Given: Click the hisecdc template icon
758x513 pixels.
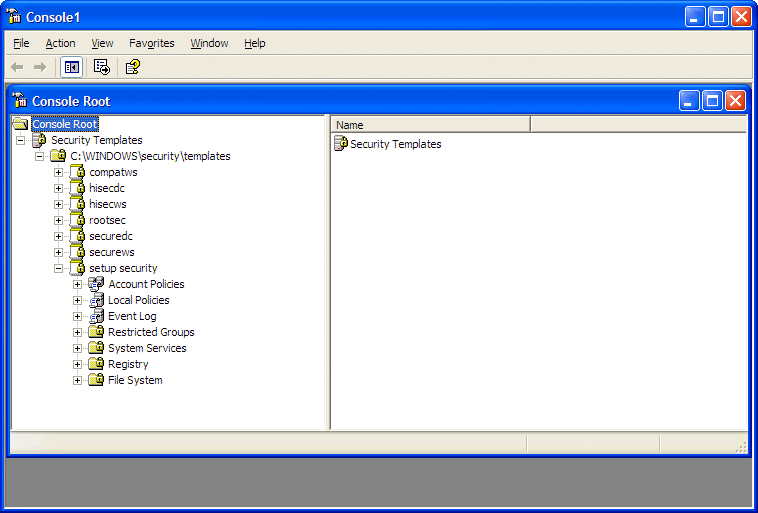Looking at the screenshot, I should (x=77, y=188).
